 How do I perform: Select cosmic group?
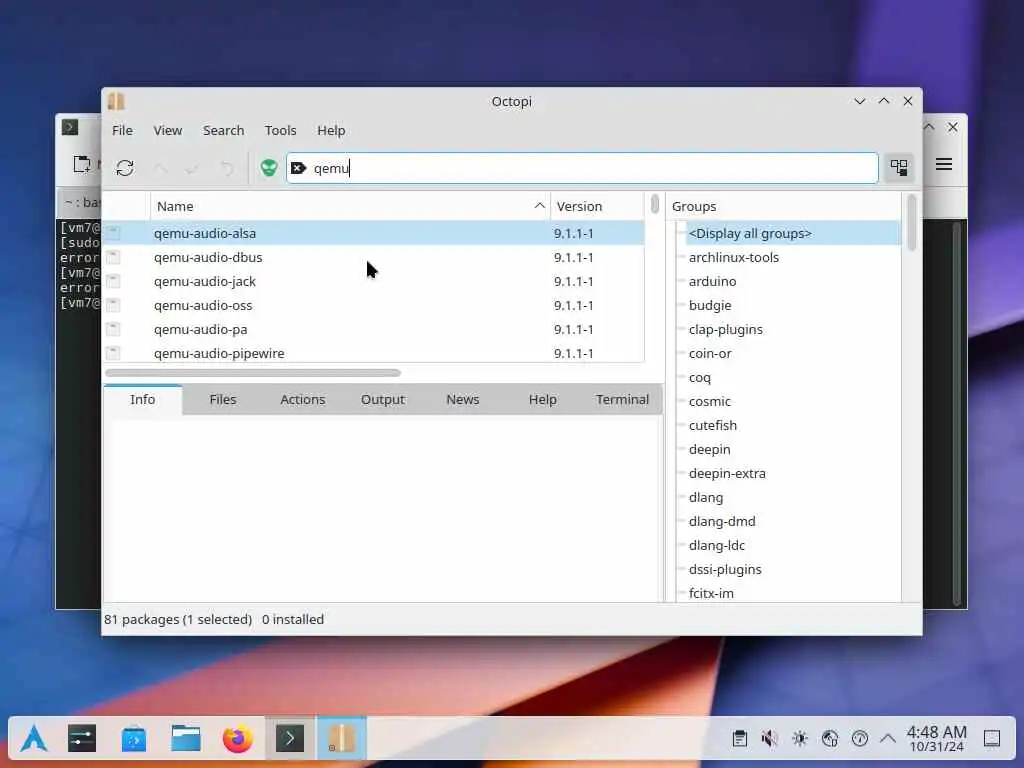709,401
